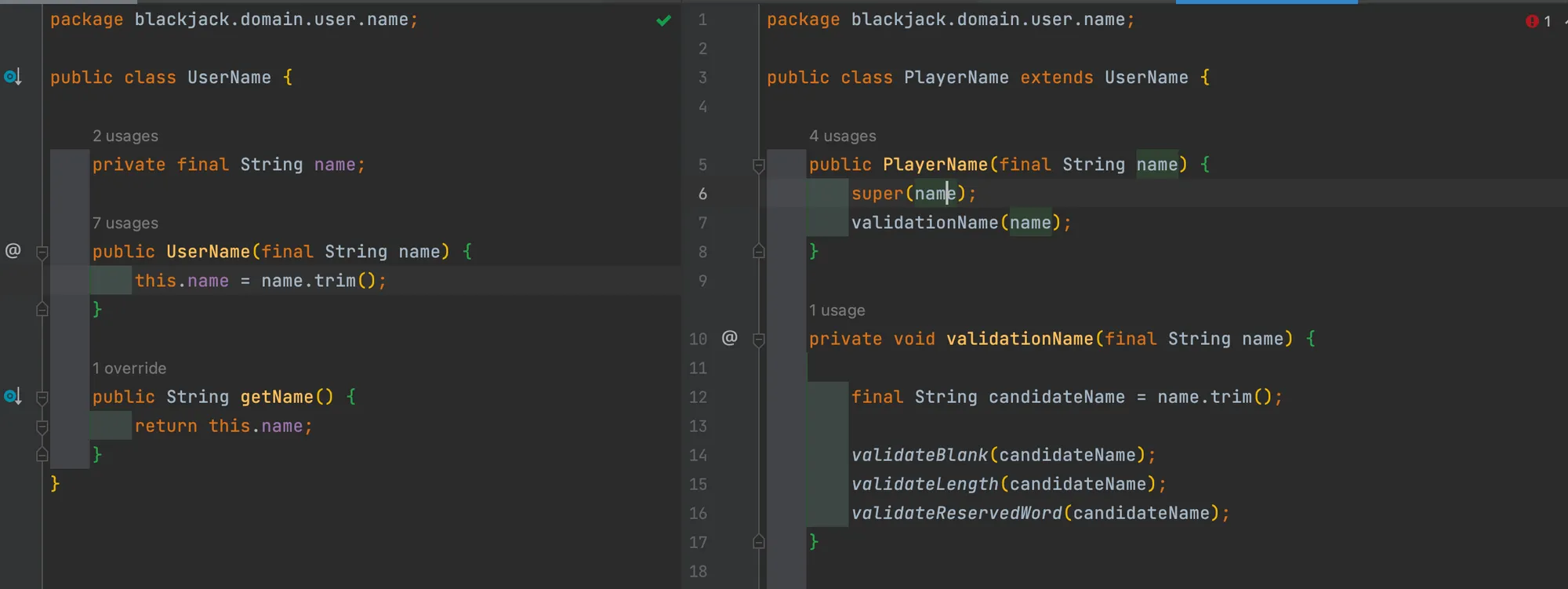Click the overridden-method gutter icon beside getName()
The height and width of the screenshot is (589, 1568).
[x=13, y=397]
